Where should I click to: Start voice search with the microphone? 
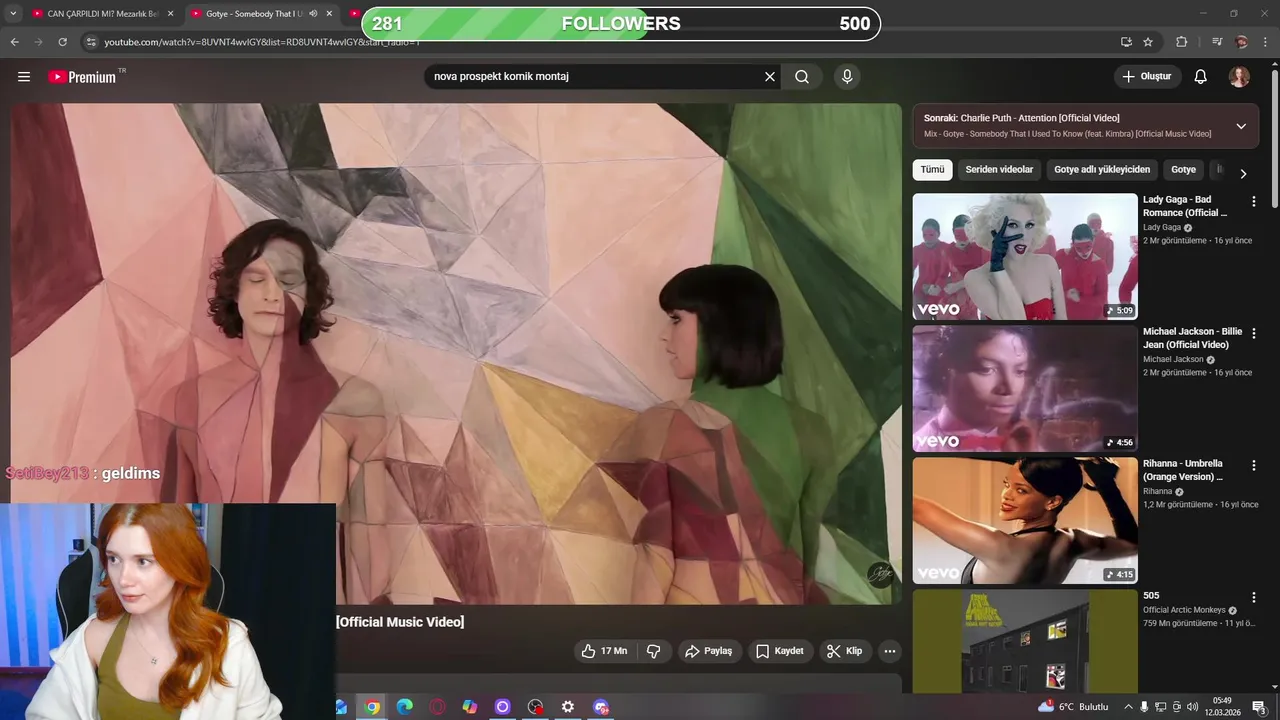[847, 77]
